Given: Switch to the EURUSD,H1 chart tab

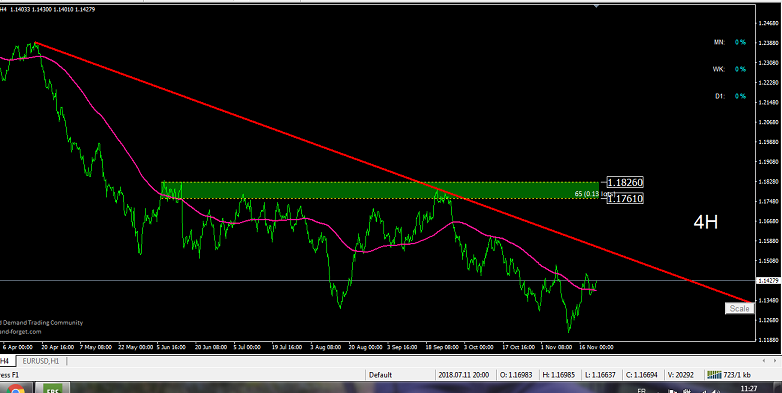Looking at the screenshot, I should click(x=41, y=361).
